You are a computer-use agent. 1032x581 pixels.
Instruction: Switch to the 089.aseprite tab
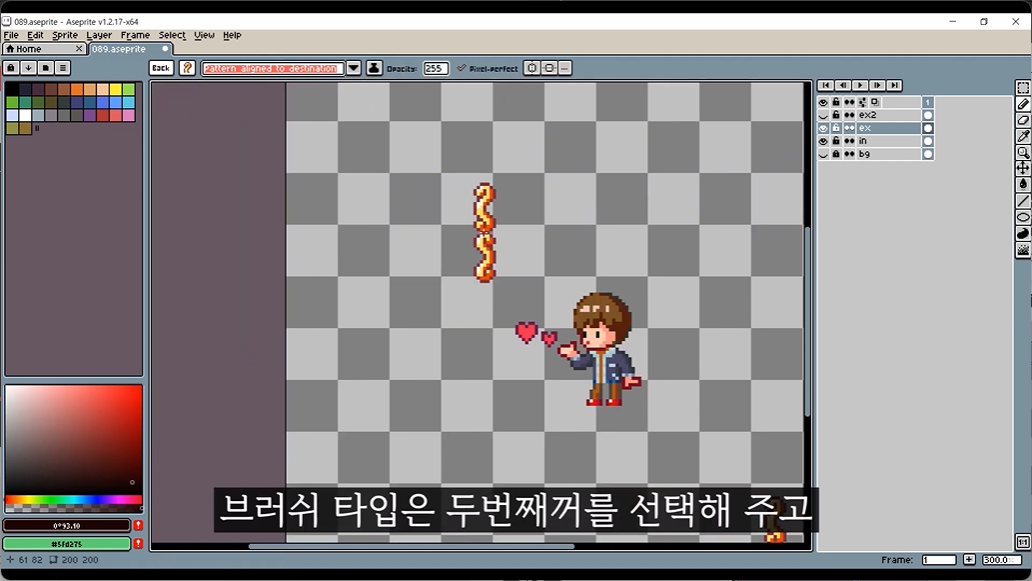130,49
